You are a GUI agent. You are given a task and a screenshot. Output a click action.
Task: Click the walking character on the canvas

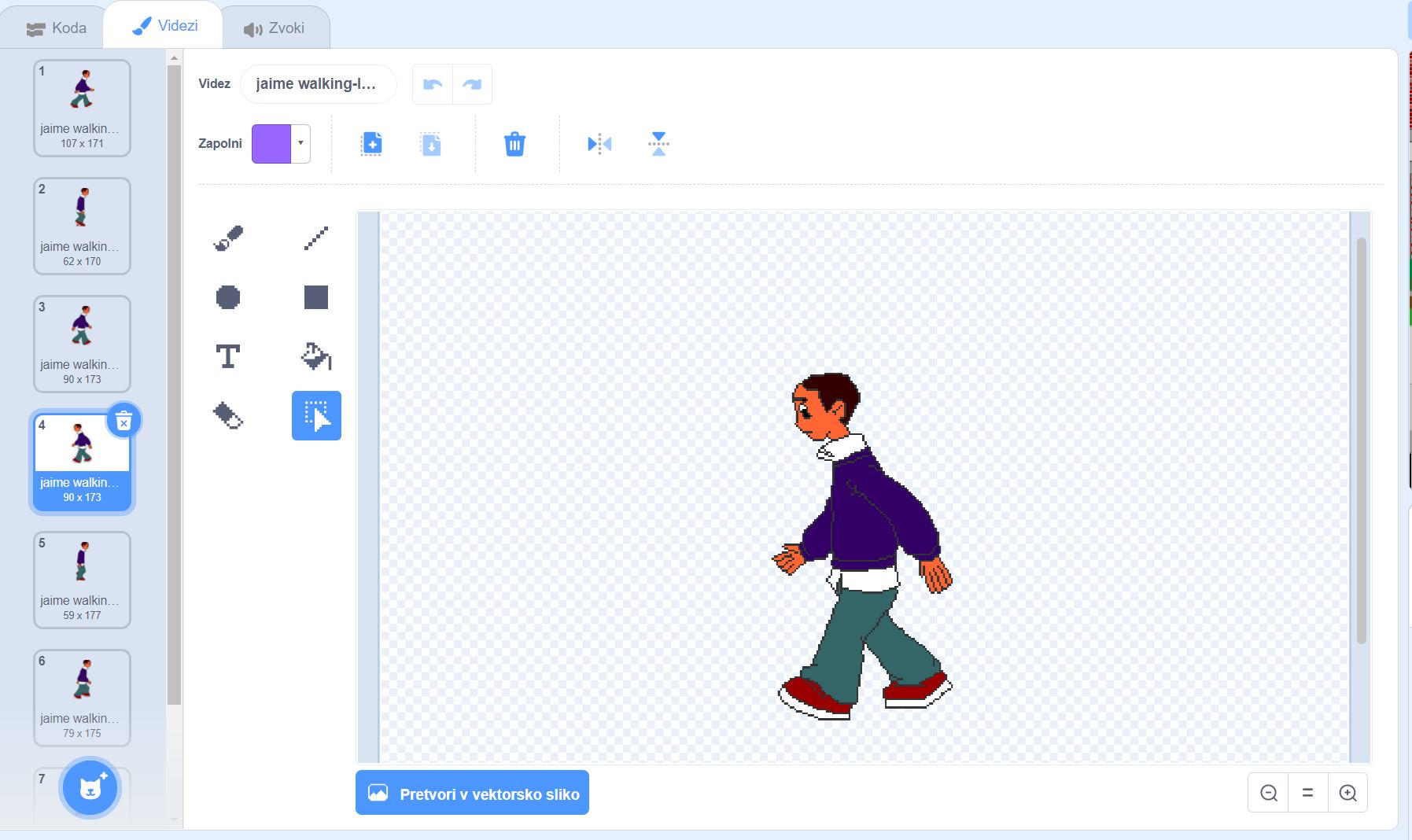862,546
